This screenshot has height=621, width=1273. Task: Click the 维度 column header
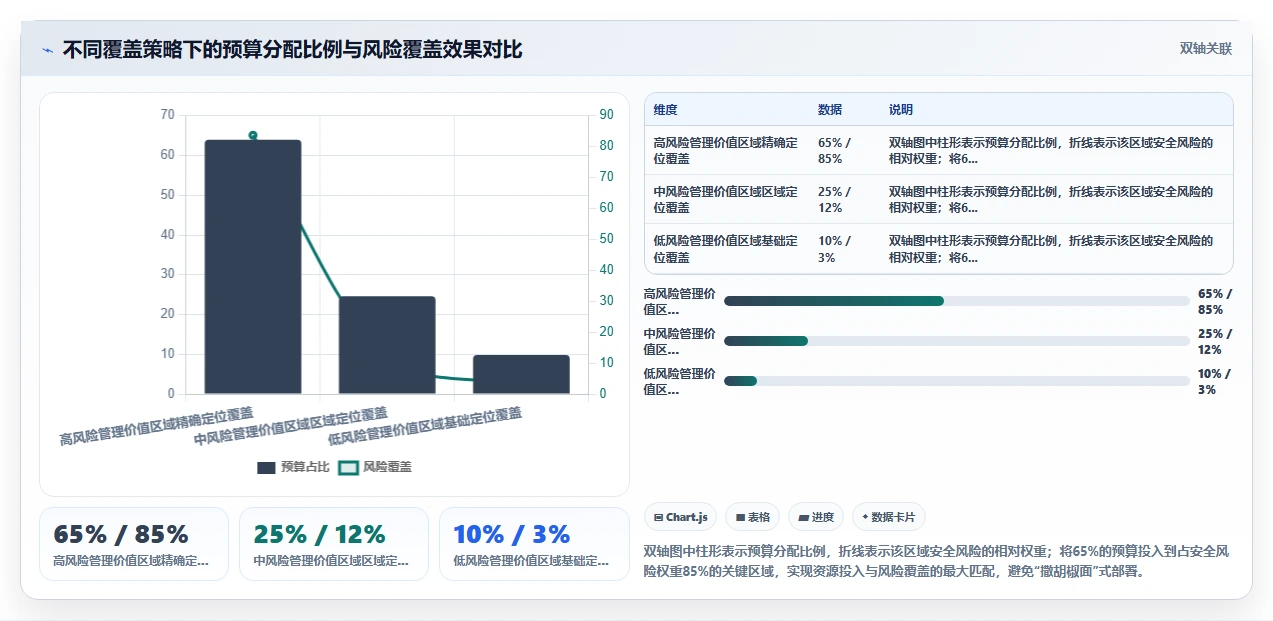tap(665, 110)
